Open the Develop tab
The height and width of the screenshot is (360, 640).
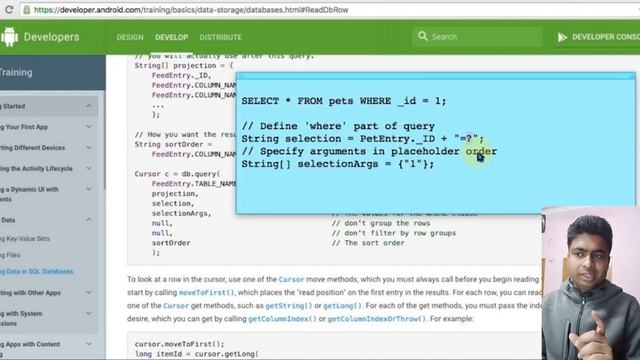[x=171, y=37]
